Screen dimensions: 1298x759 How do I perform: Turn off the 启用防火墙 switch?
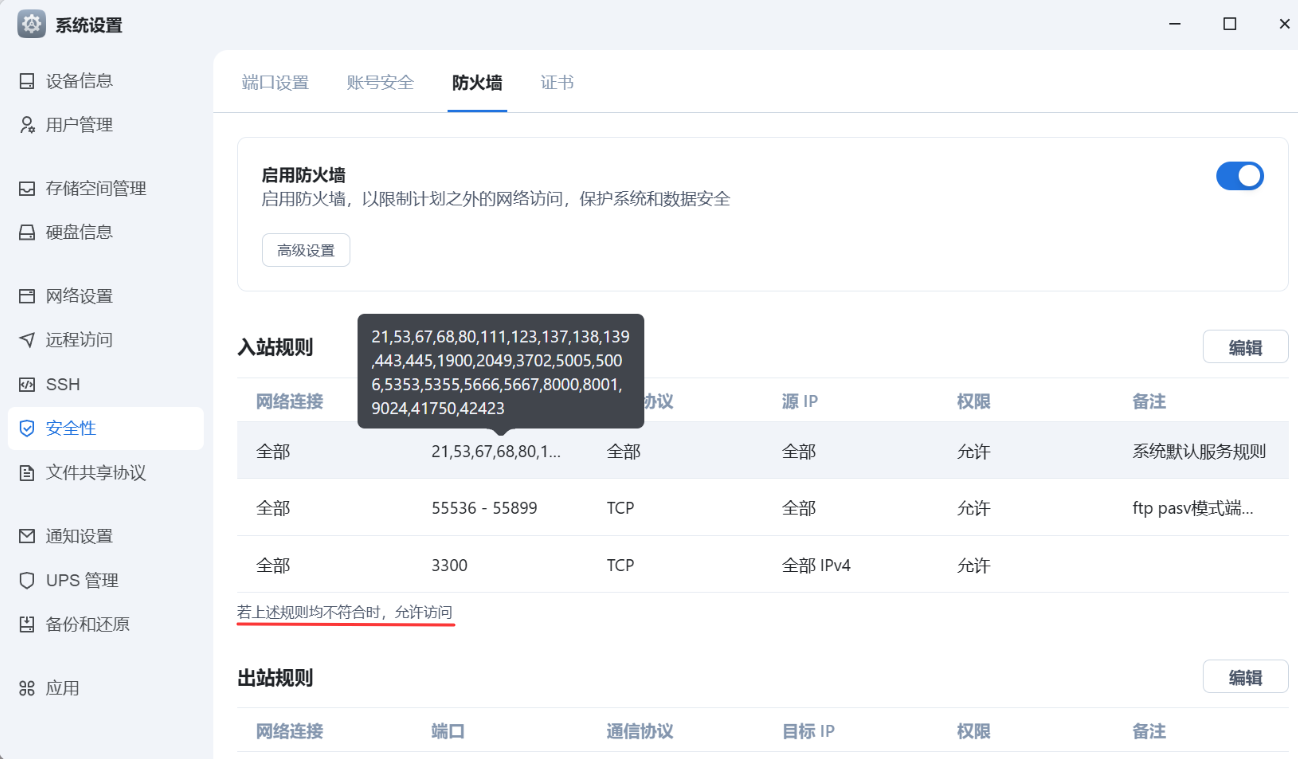pos(1240,176)
